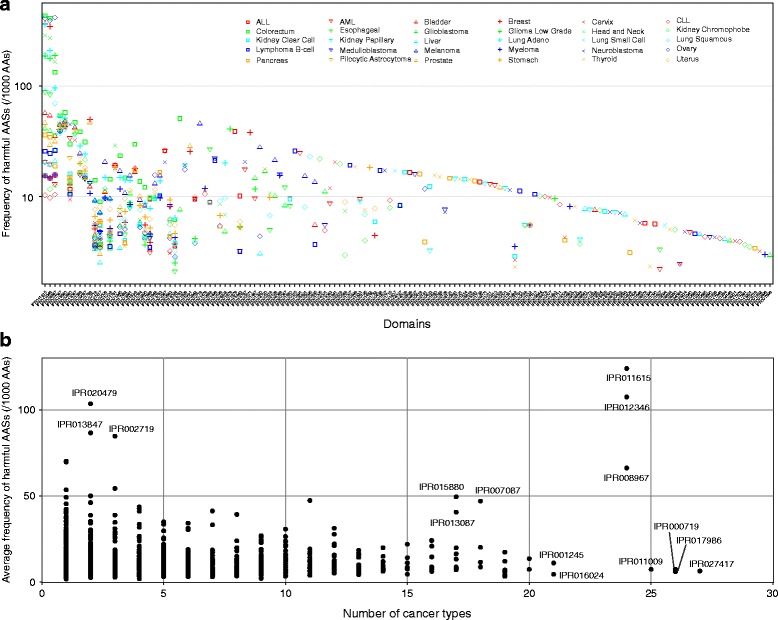This screenshot has height=620, width=778.
Task: Select the Breast legend label
Action: 519,21
